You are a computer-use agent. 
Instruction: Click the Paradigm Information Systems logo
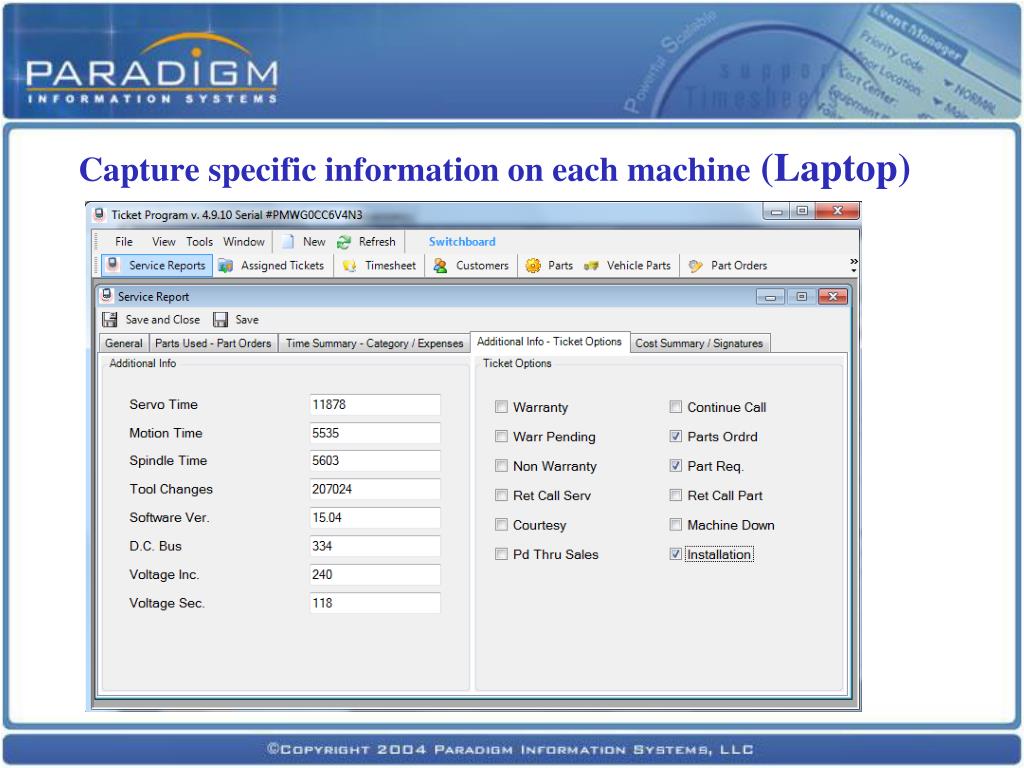click(x=152, y=70)
